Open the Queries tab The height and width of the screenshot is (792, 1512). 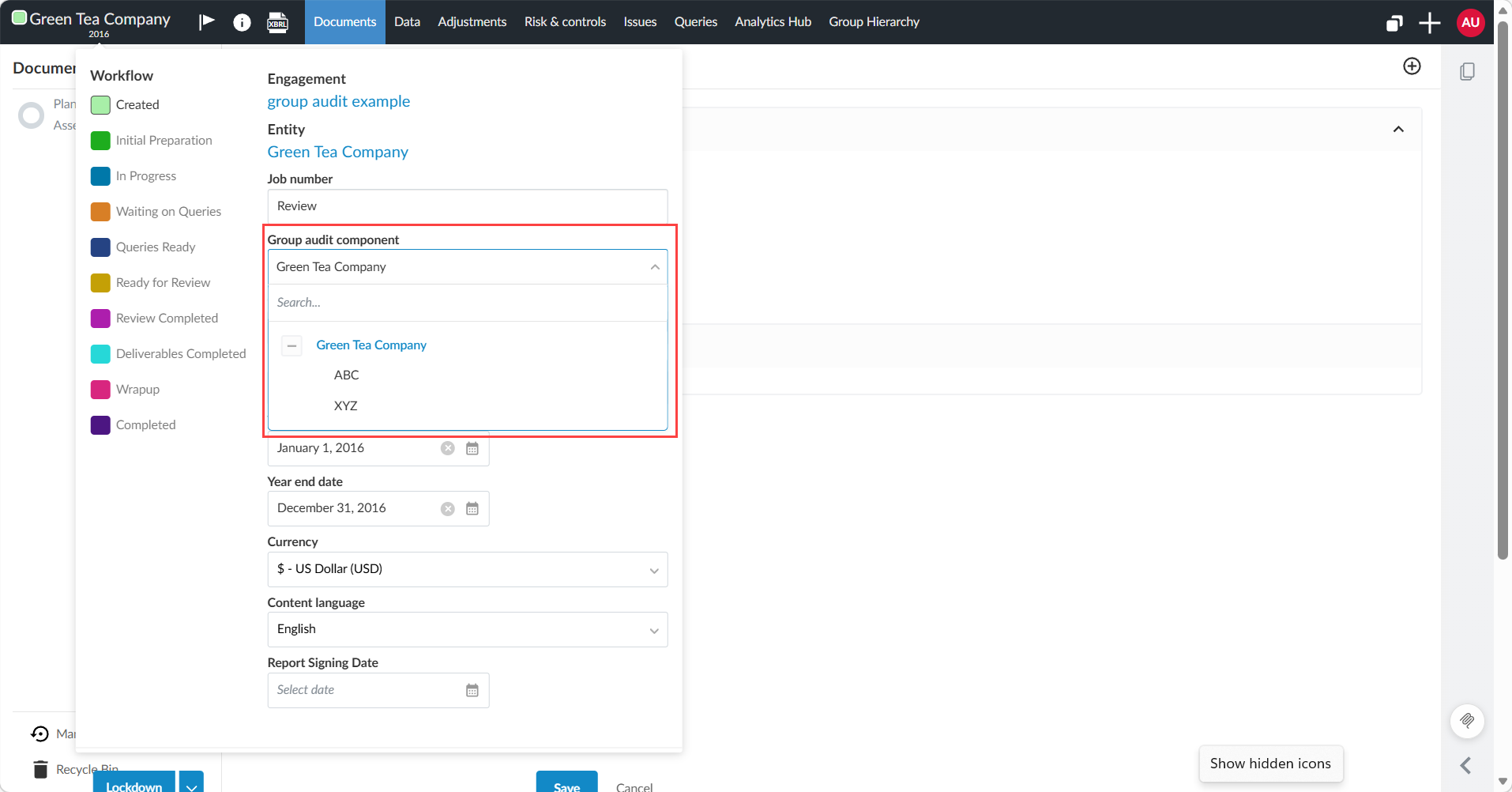pos(695,22)
